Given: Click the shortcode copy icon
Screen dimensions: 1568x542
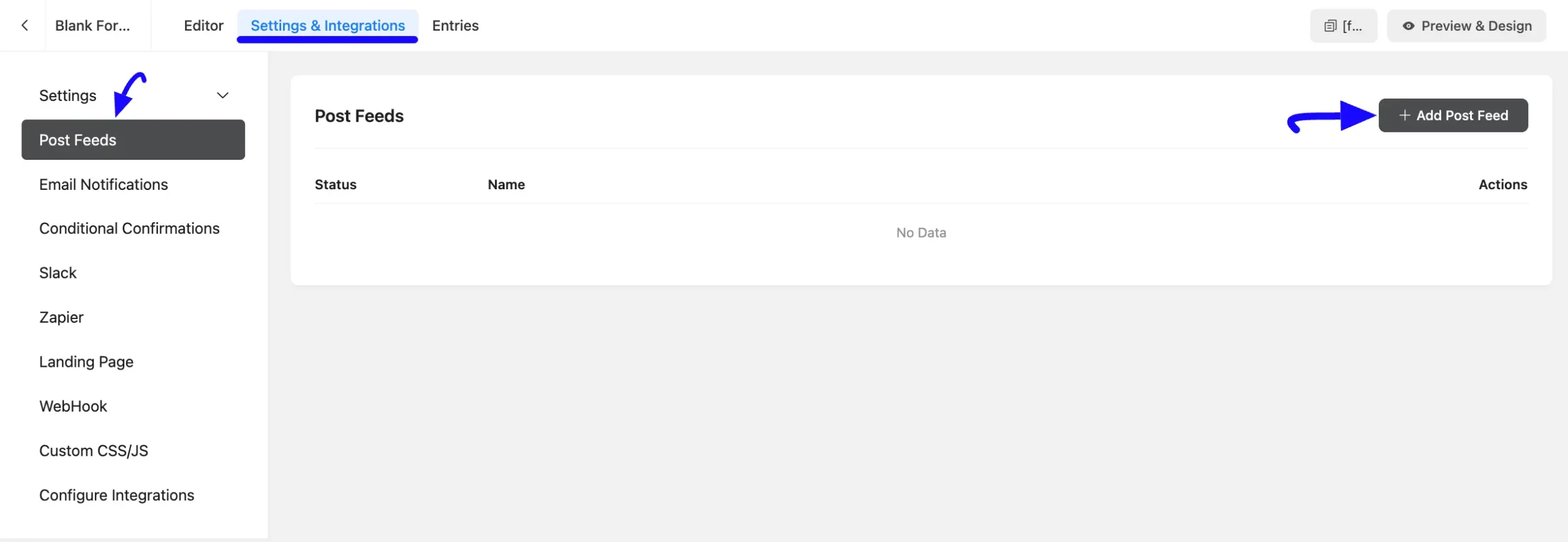Looking at the screenshot, I should click(x=1330, y=26).
